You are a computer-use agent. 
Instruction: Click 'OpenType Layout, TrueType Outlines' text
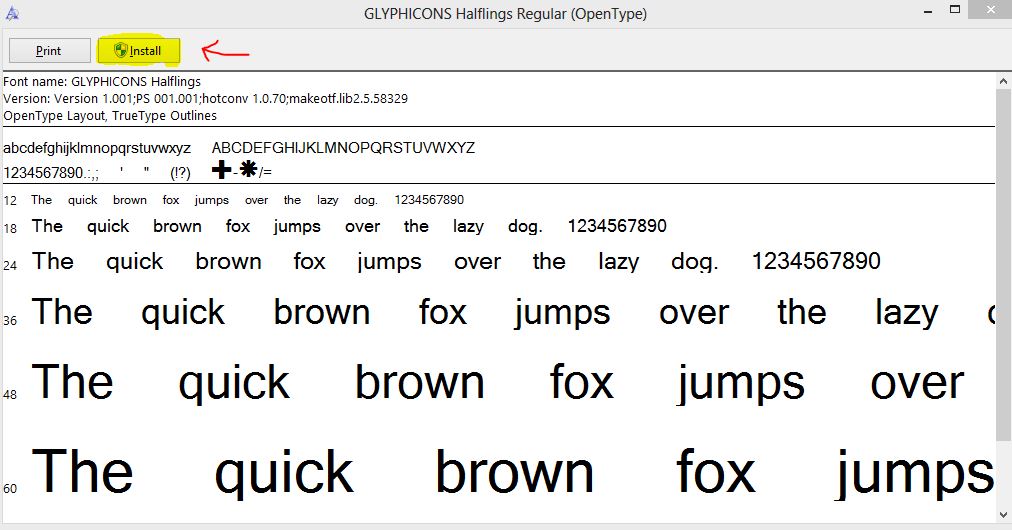110,116
